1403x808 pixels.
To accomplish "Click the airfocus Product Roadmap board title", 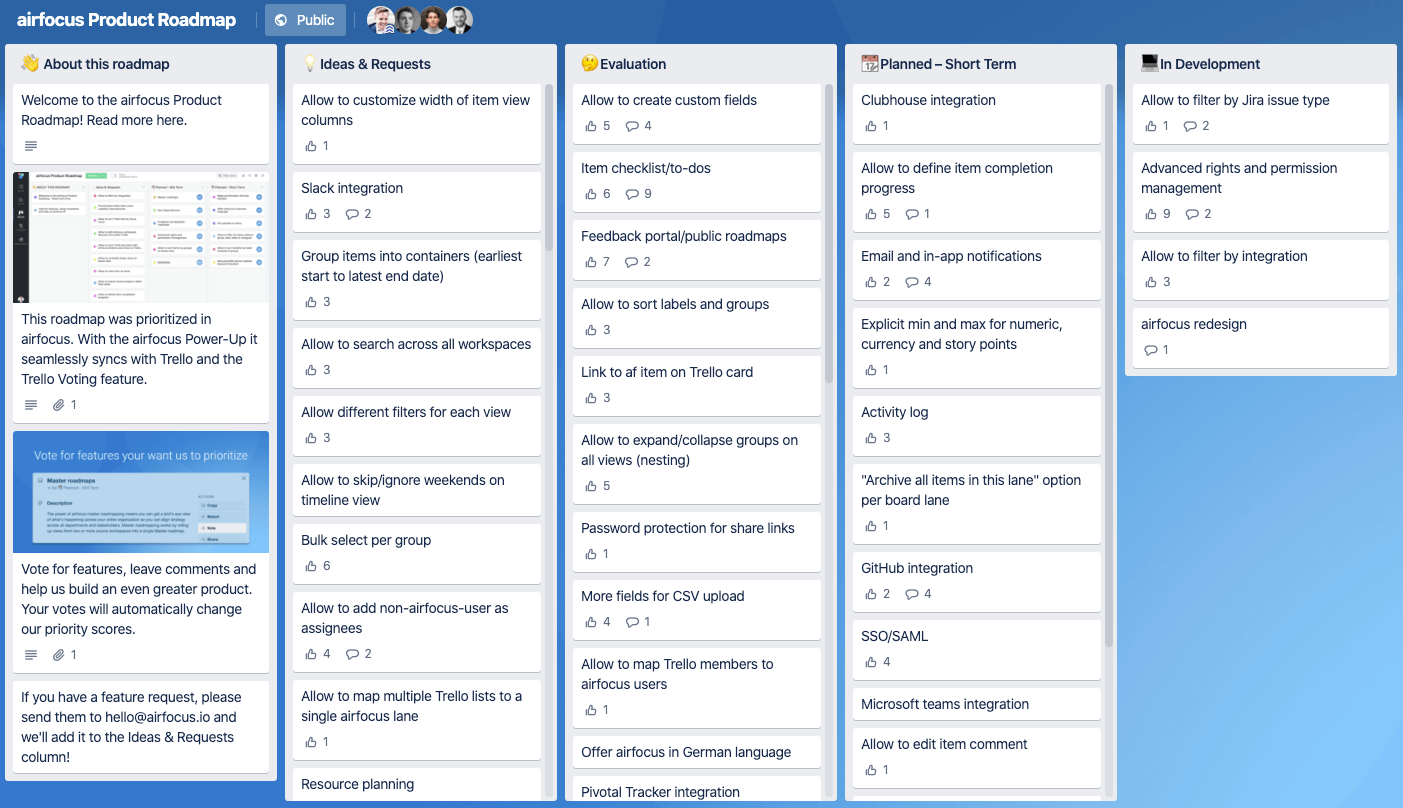I will click(127, 20).
